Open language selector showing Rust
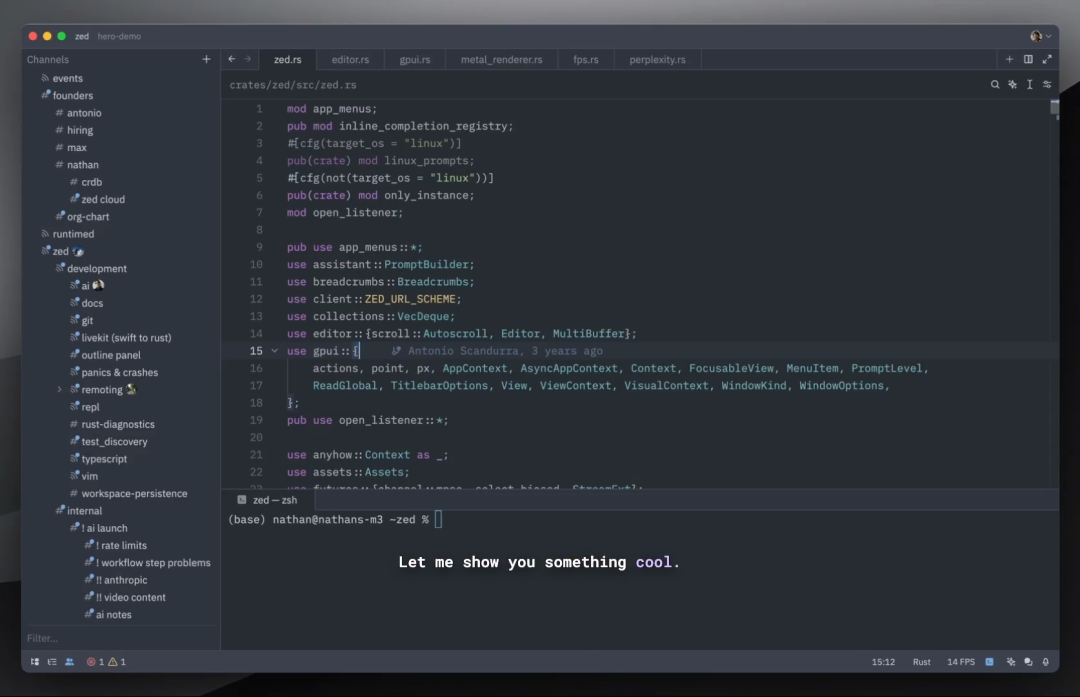The height and width of the screenshot is (697, 1080). [922, 662]
